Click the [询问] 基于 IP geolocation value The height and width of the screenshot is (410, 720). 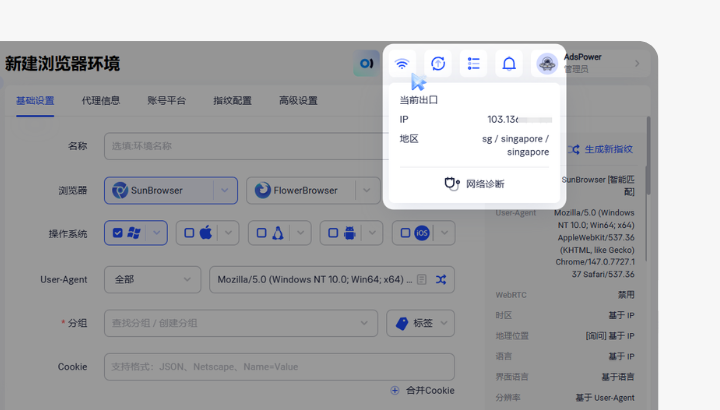pos(610,336)
